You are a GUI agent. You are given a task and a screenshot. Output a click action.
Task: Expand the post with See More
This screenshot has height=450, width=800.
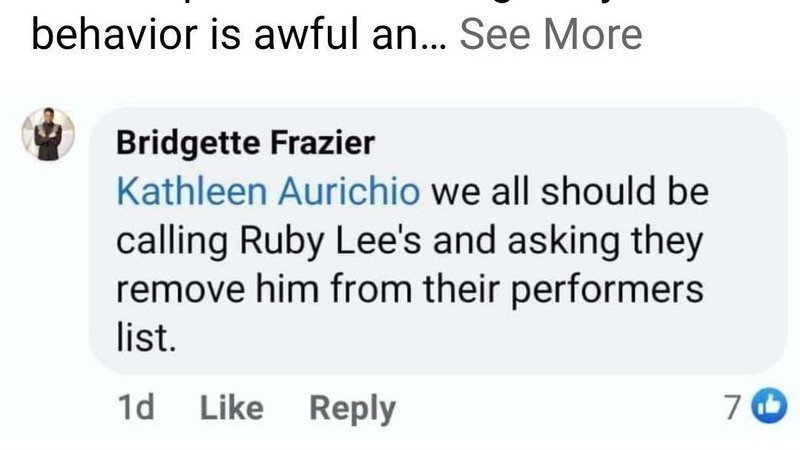[550, 34]
